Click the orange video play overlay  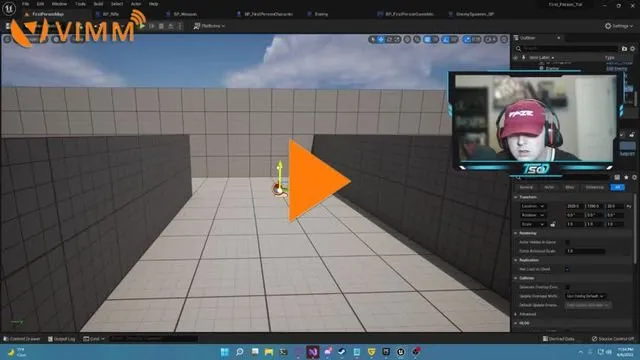click(x=318, y=181)
